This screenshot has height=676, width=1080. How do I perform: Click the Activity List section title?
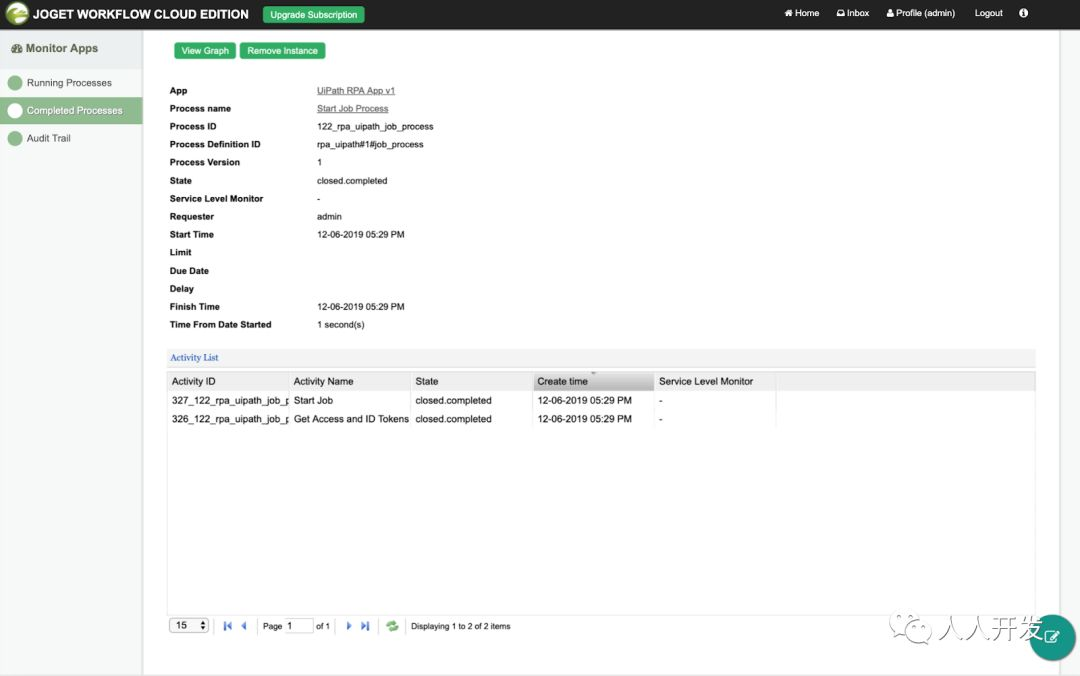(194, 358)
